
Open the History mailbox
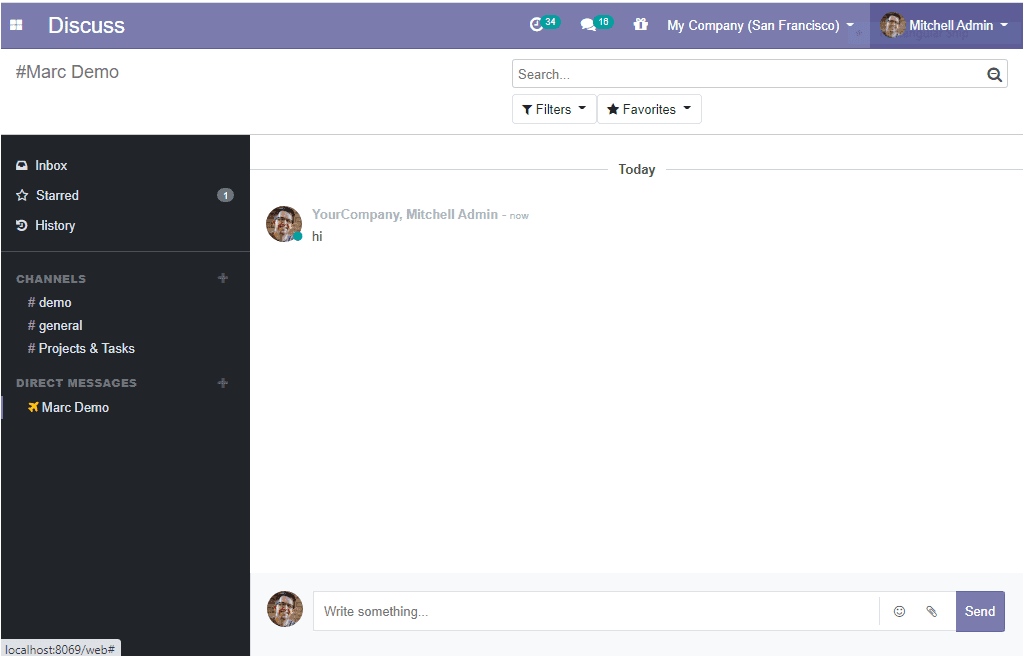click(x=55, y=225)
